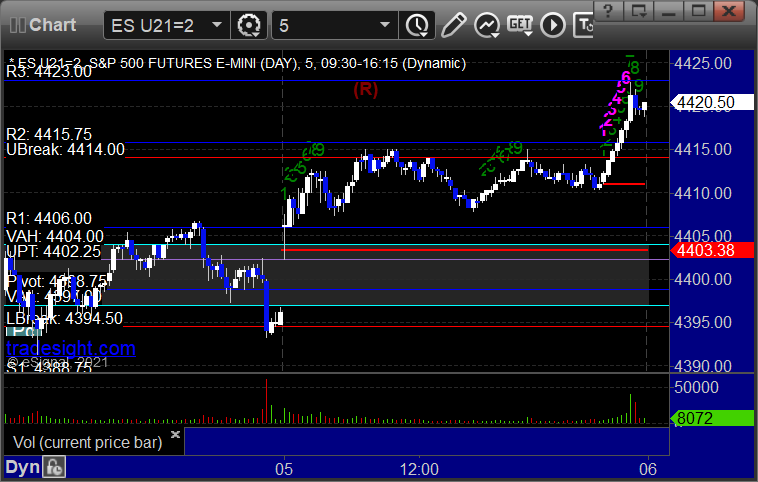The image size is (758, 482).
Task: Click the red (R) marker on the chart
Action: pos(365,89)
